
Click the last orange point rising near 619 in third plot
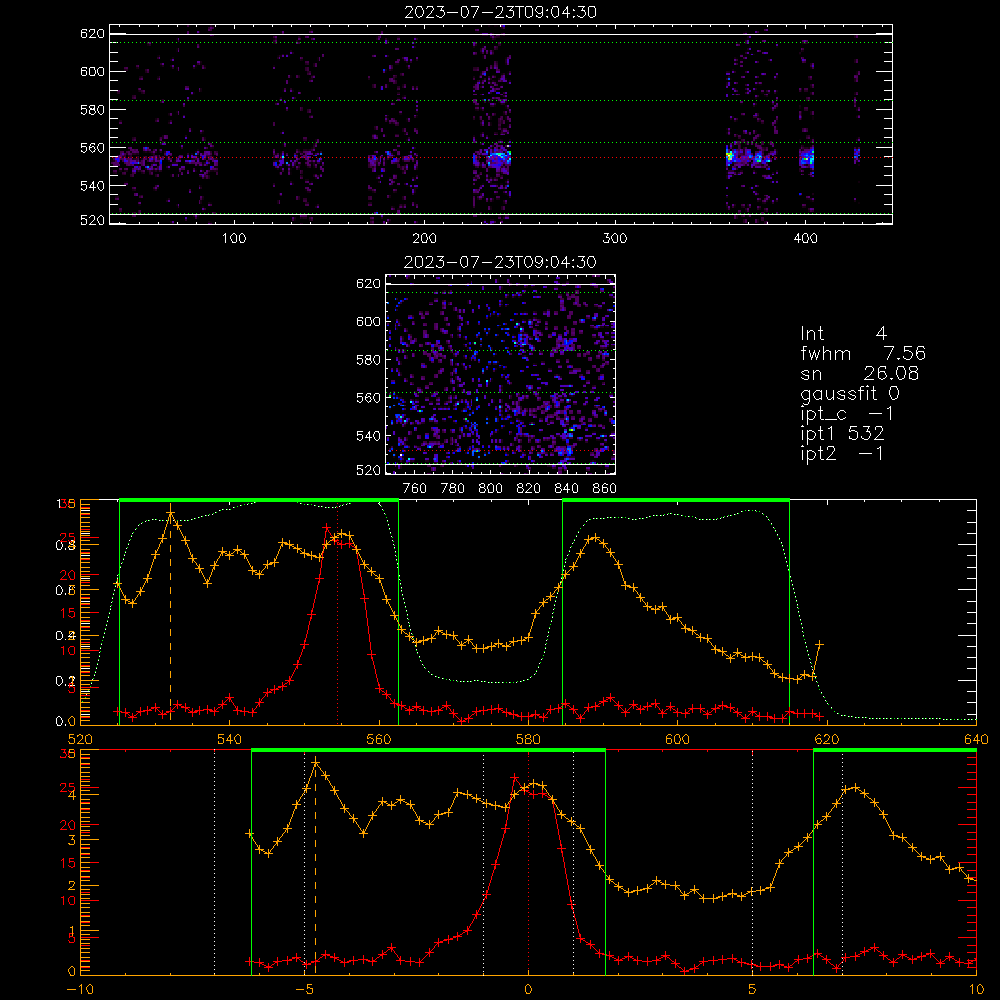pyautogui.click(x=820, y=645)
